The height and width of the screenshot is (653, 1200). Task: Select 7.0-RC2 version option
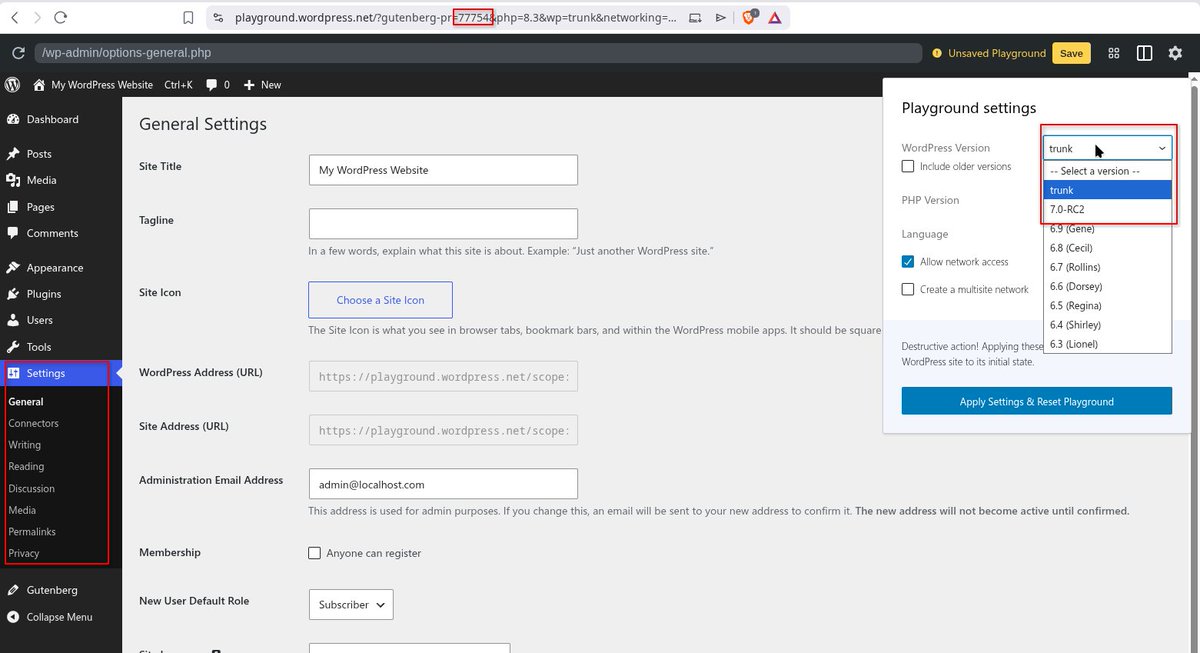(1108, 209)
